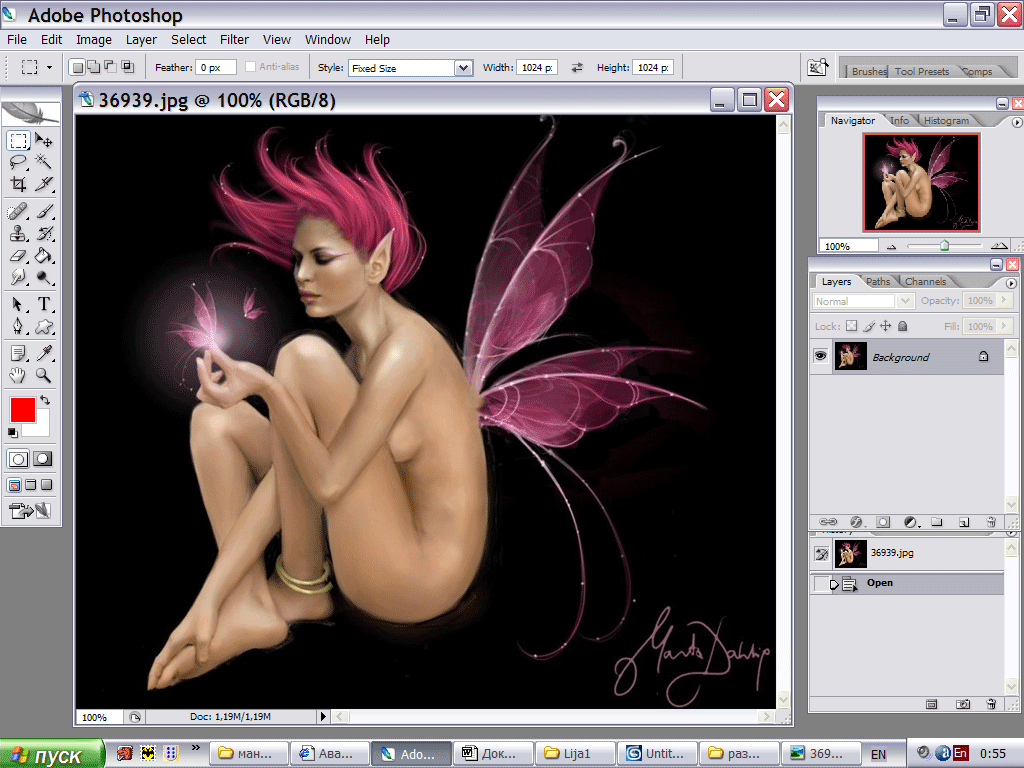Open the Fill slider arrow
Image resolution: width=1024 pixels, height=768 pixels.
(1004, 326)
